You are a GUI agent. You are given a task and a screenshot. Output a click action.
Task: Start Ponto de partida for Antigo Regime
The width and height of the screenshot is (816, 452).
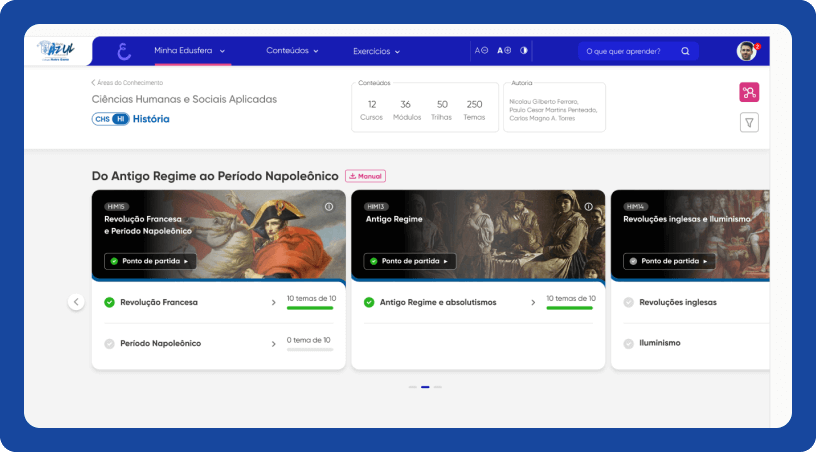409,261
